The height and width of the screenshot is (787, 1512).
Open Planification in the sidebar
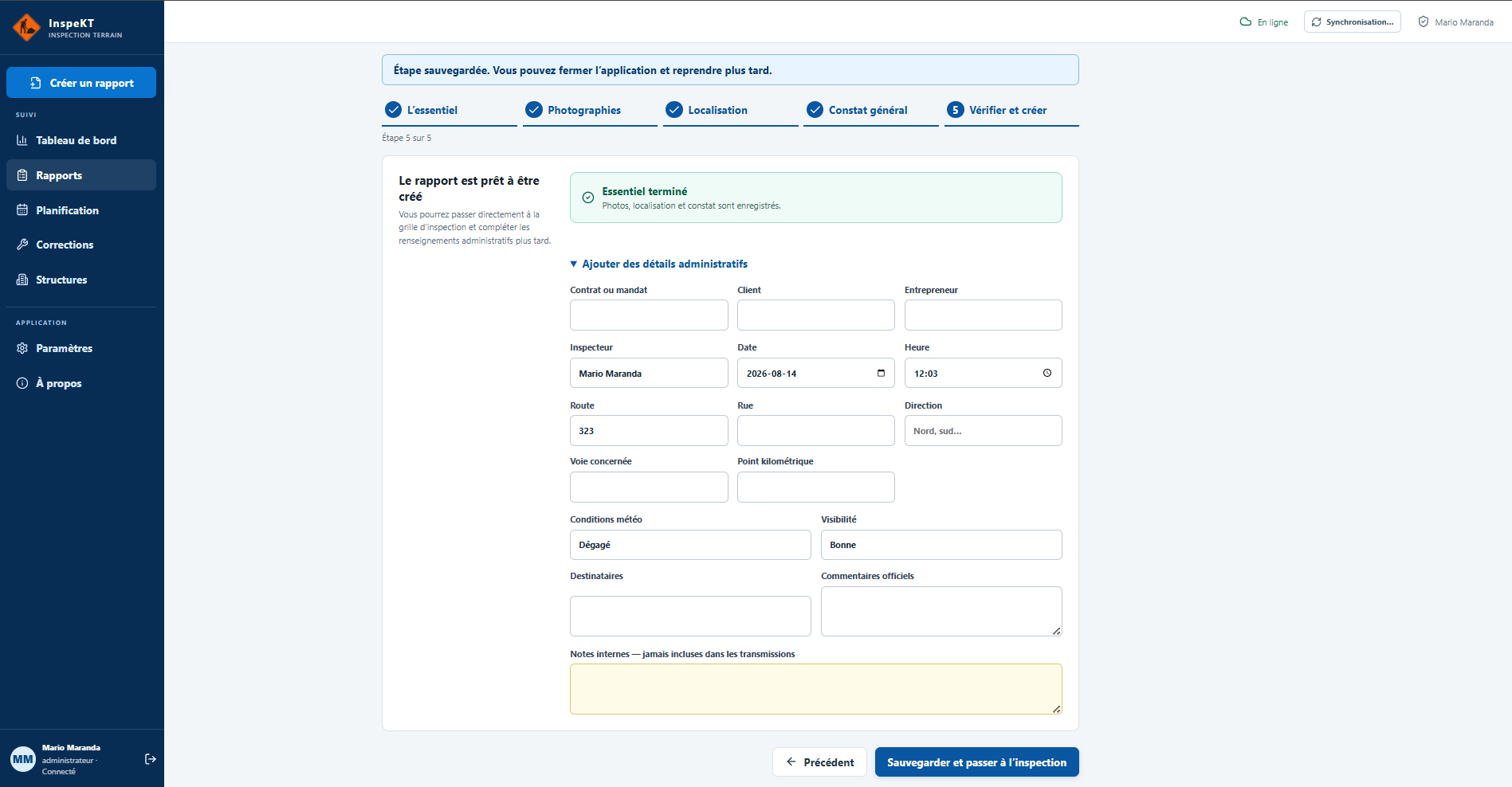coord(81,210)
